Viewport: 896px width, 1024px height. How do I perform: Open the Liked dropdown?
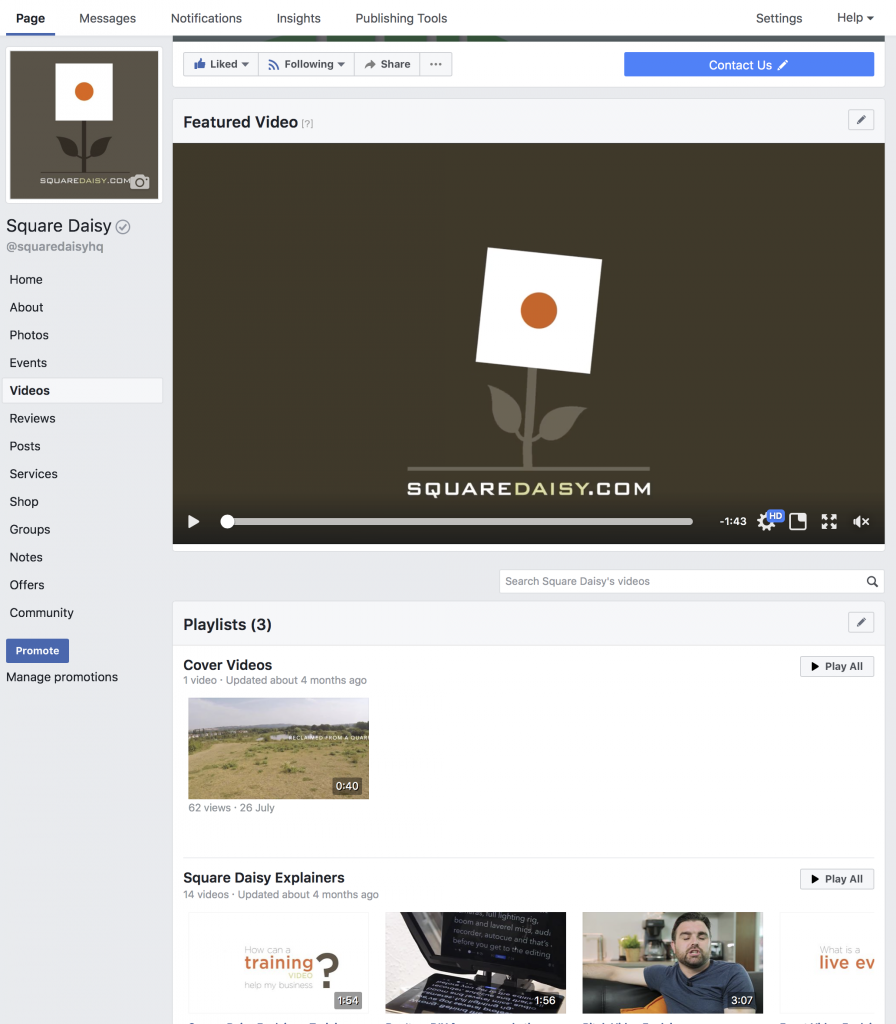221,64
